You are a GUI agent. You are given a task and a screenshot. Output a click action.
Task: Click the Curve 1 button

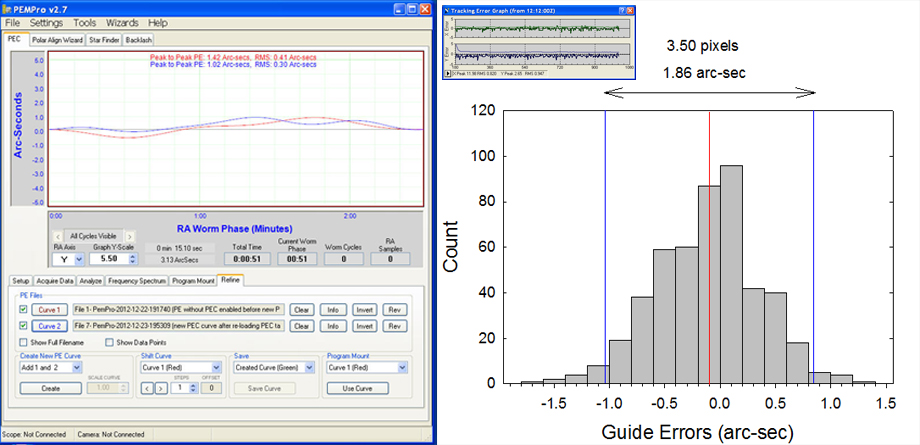click(50, 309)
